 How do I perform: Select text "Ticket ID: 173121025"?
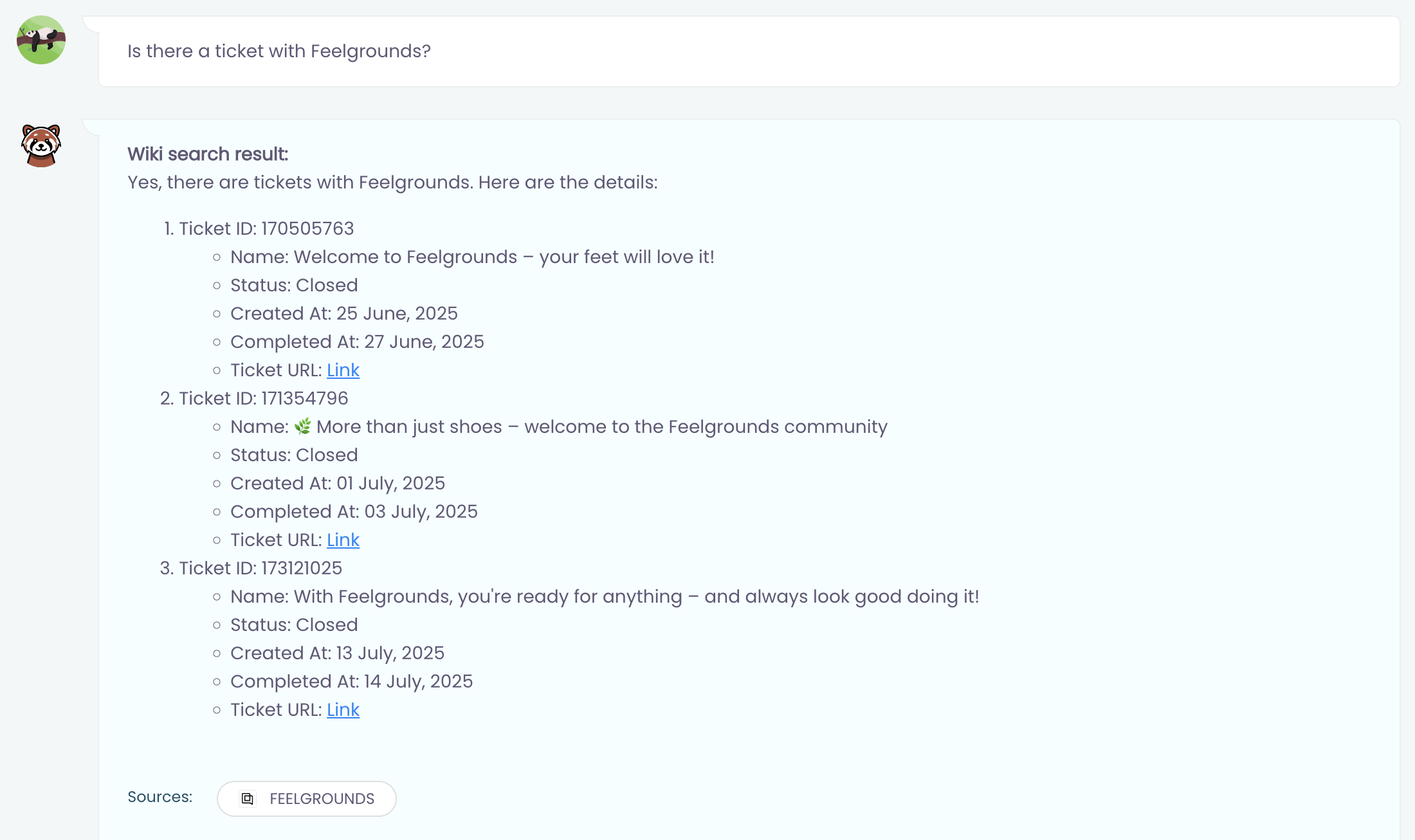pos(260,568)
